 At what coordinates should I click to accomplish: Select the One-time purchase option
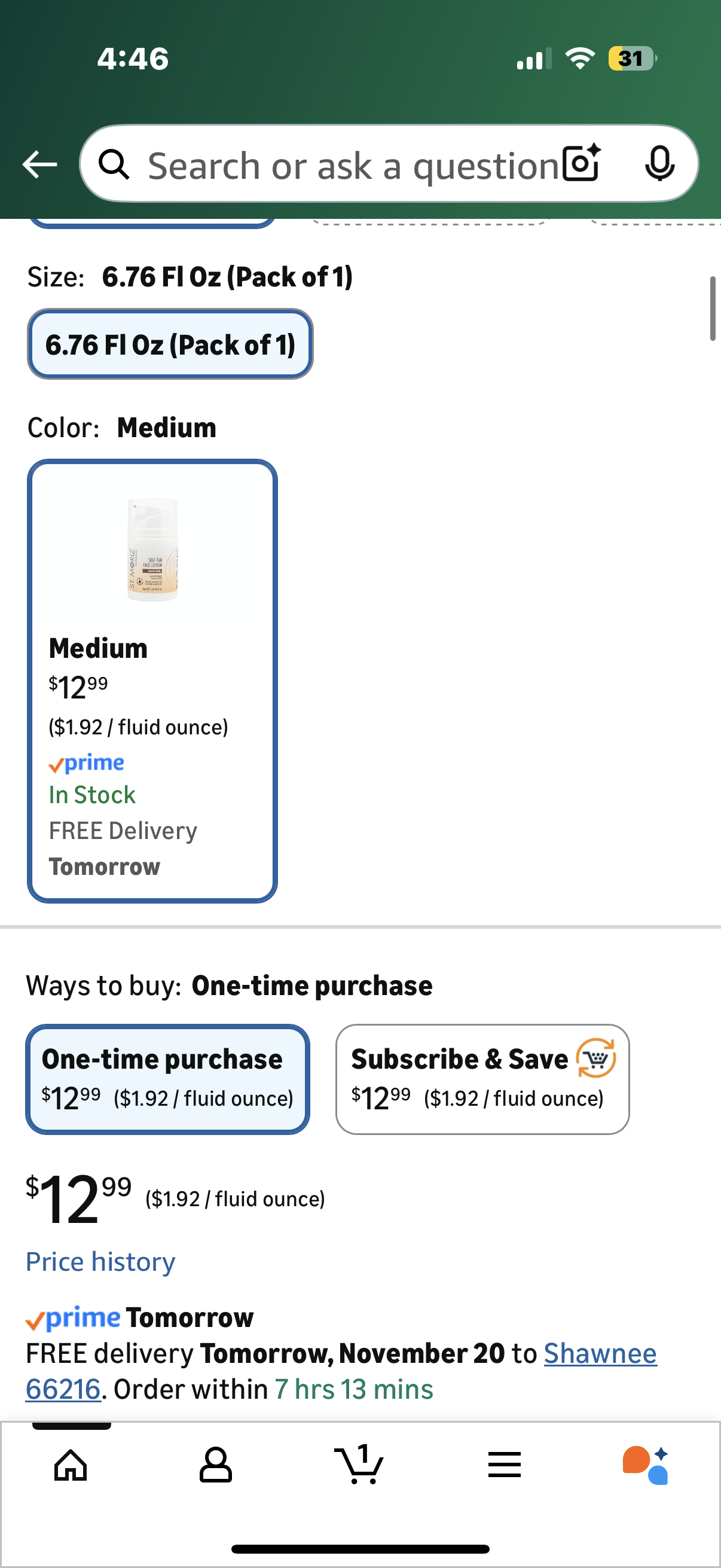(x=167, y=1079)
